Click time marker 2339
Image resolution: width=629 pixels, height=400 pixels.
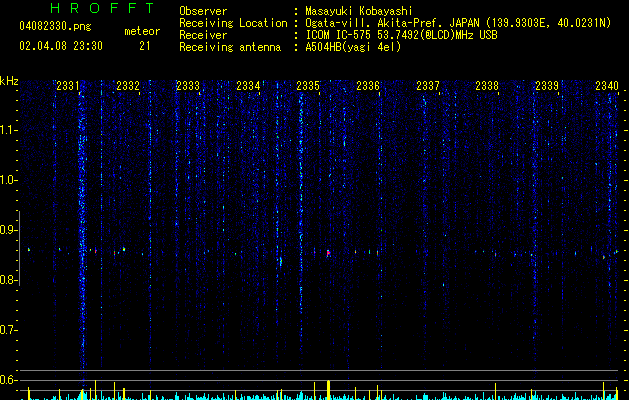[x=547, y=85]
